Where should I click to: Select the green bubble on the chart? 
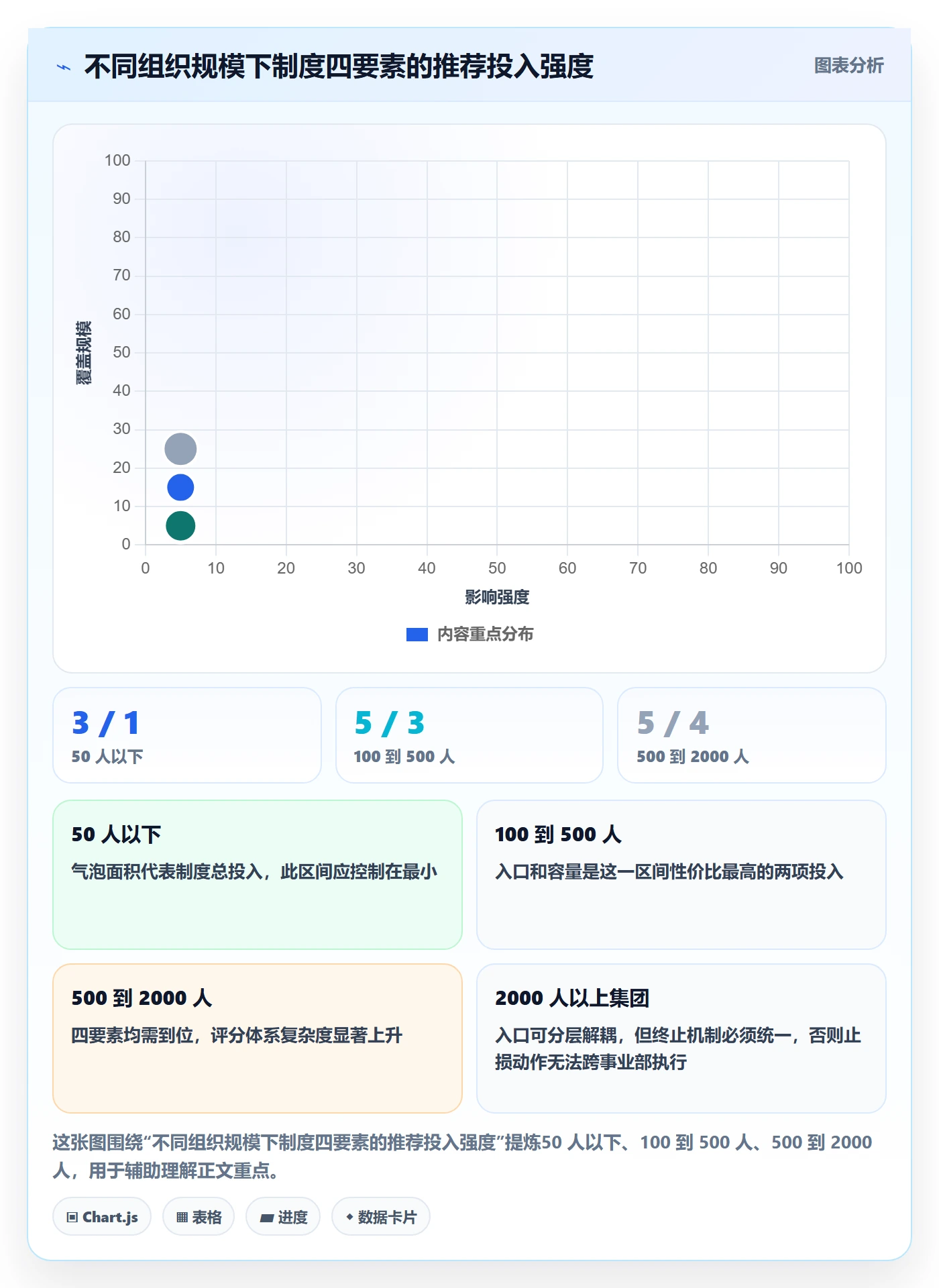(x=180, y=525)
